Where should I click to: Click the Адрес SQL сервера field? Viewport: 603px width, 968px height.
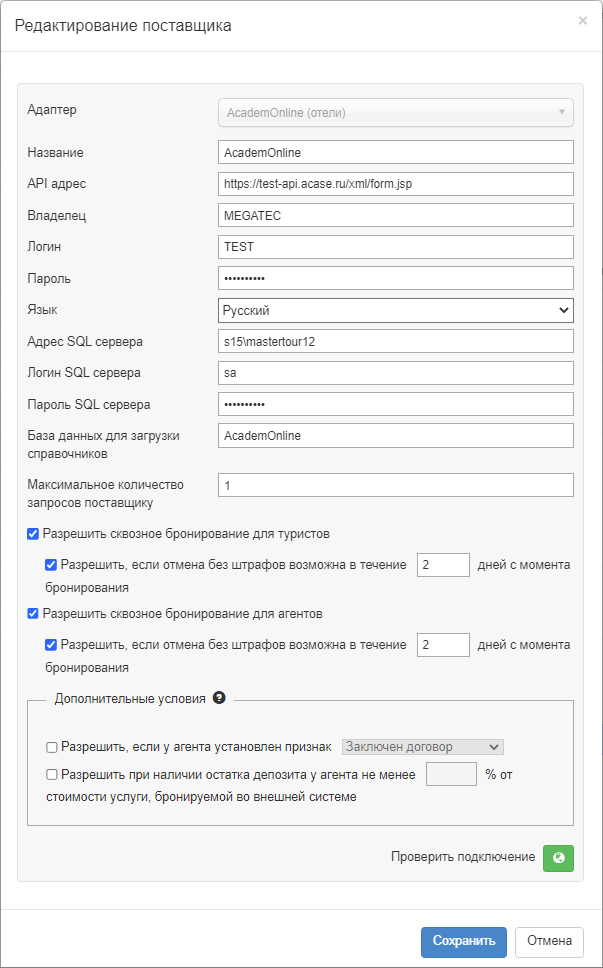point(395,341)
